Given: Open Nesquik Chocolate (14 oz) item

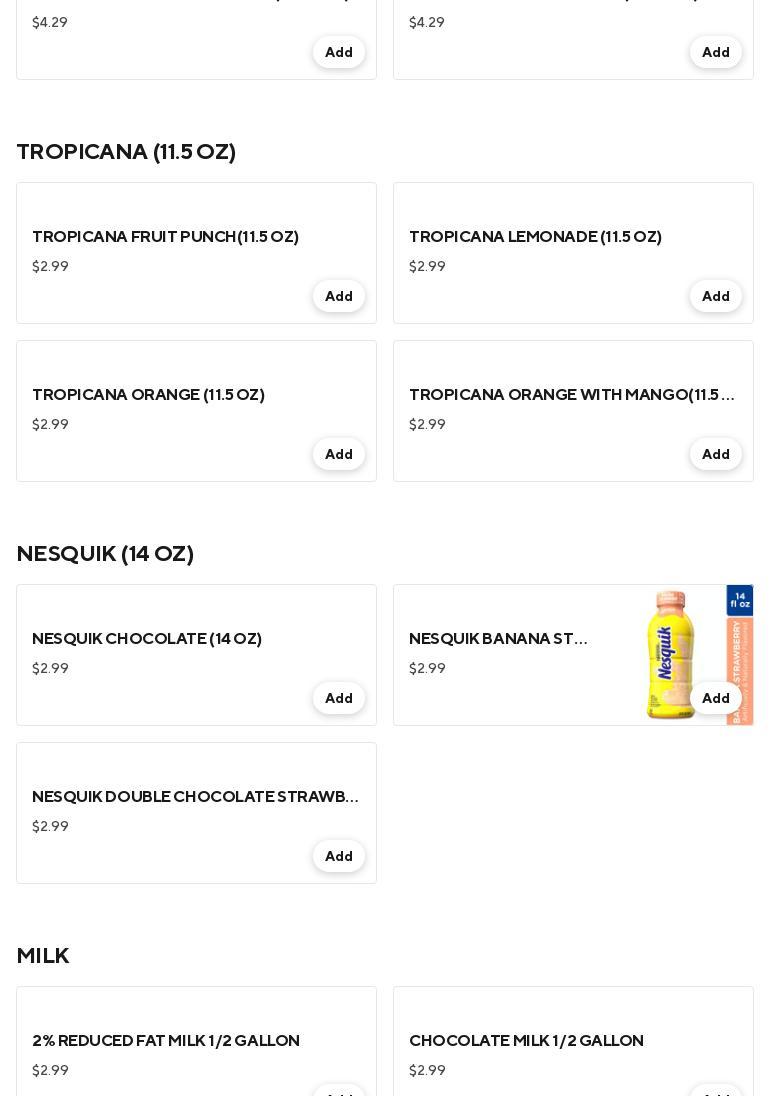Looking at the screenshot, I should [147, 639].
